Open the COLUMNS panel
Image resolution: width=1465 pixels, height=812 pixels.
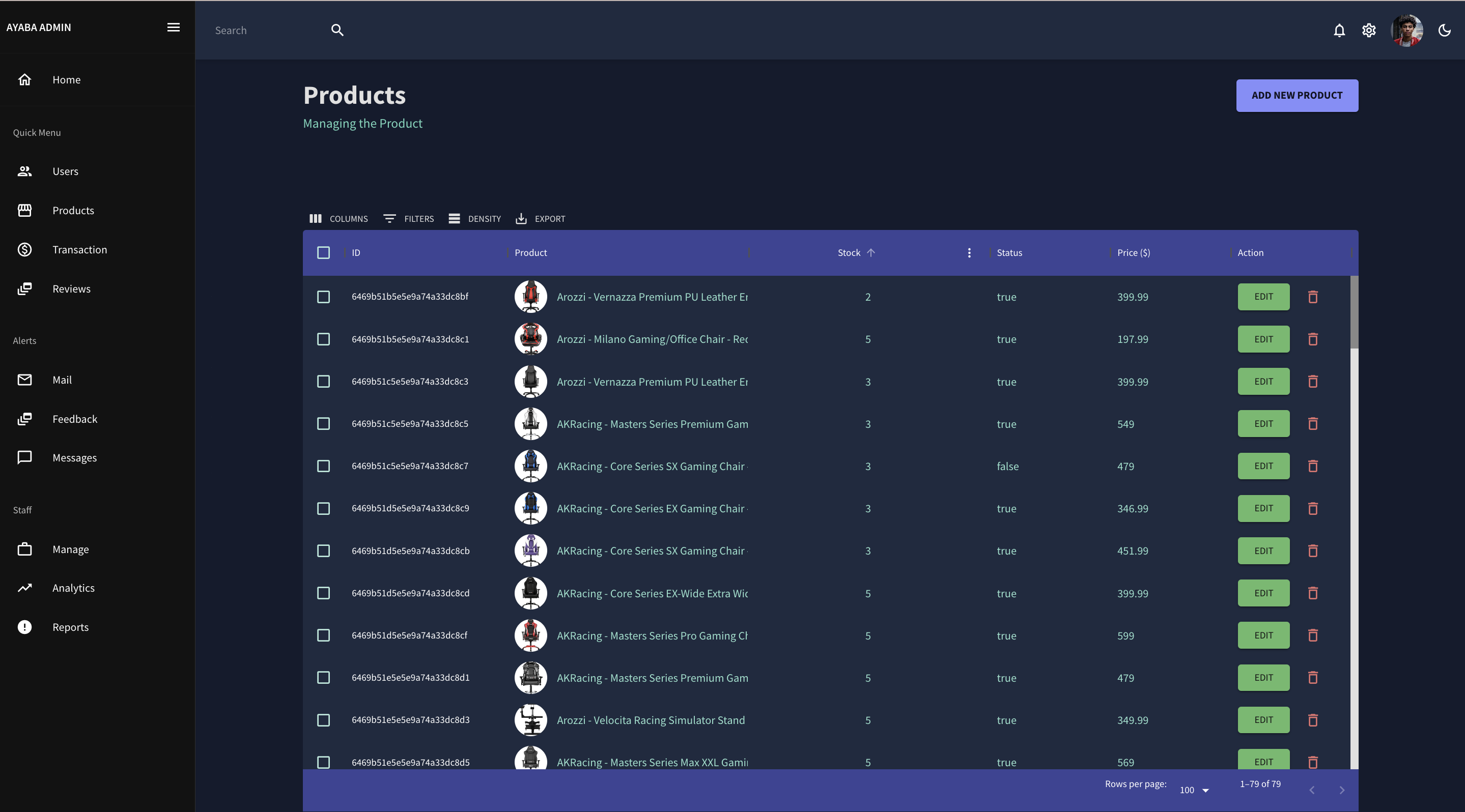tap(339, 219)
